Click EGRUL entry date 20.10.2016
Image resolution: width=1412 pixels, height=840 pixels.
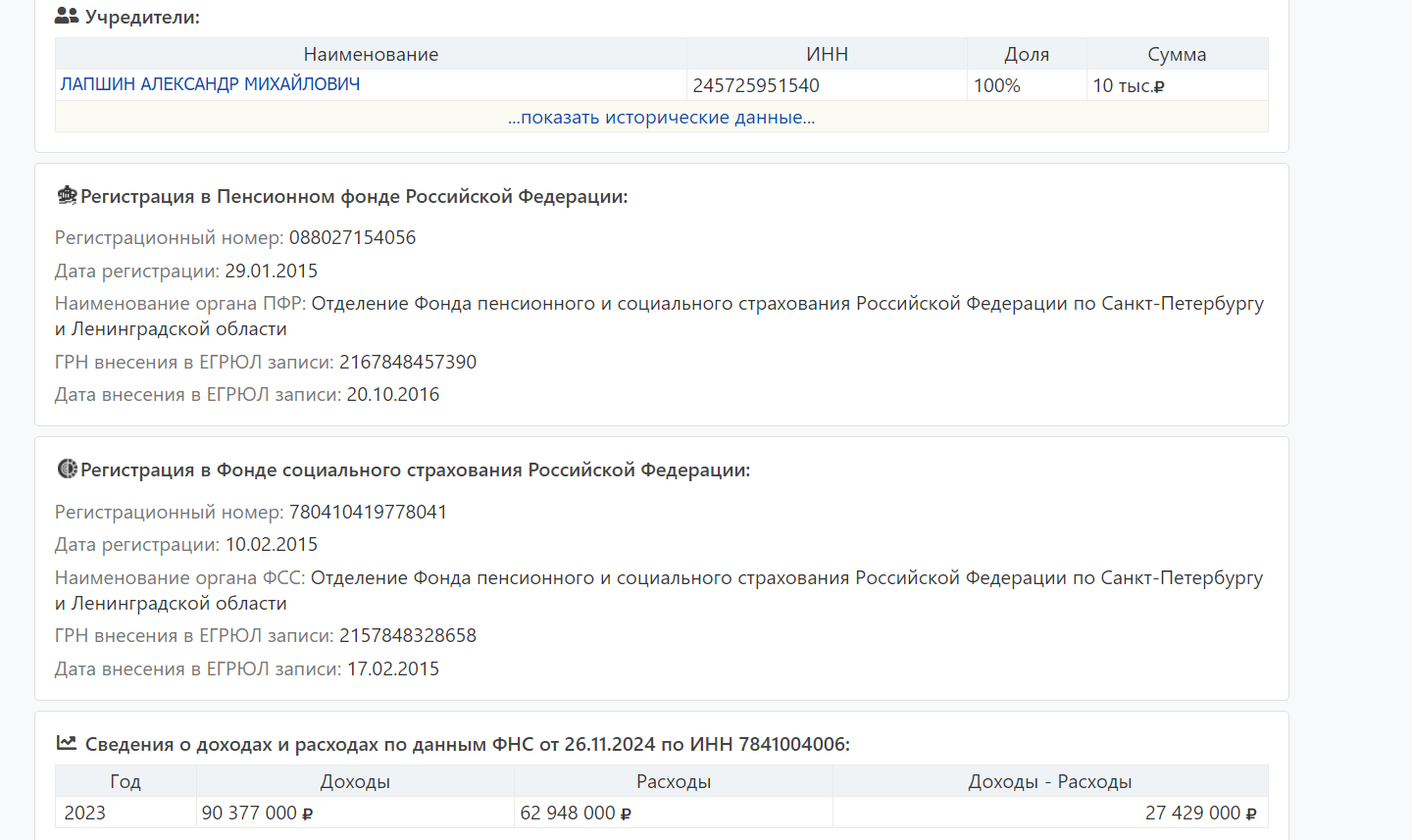pos(393,394)
